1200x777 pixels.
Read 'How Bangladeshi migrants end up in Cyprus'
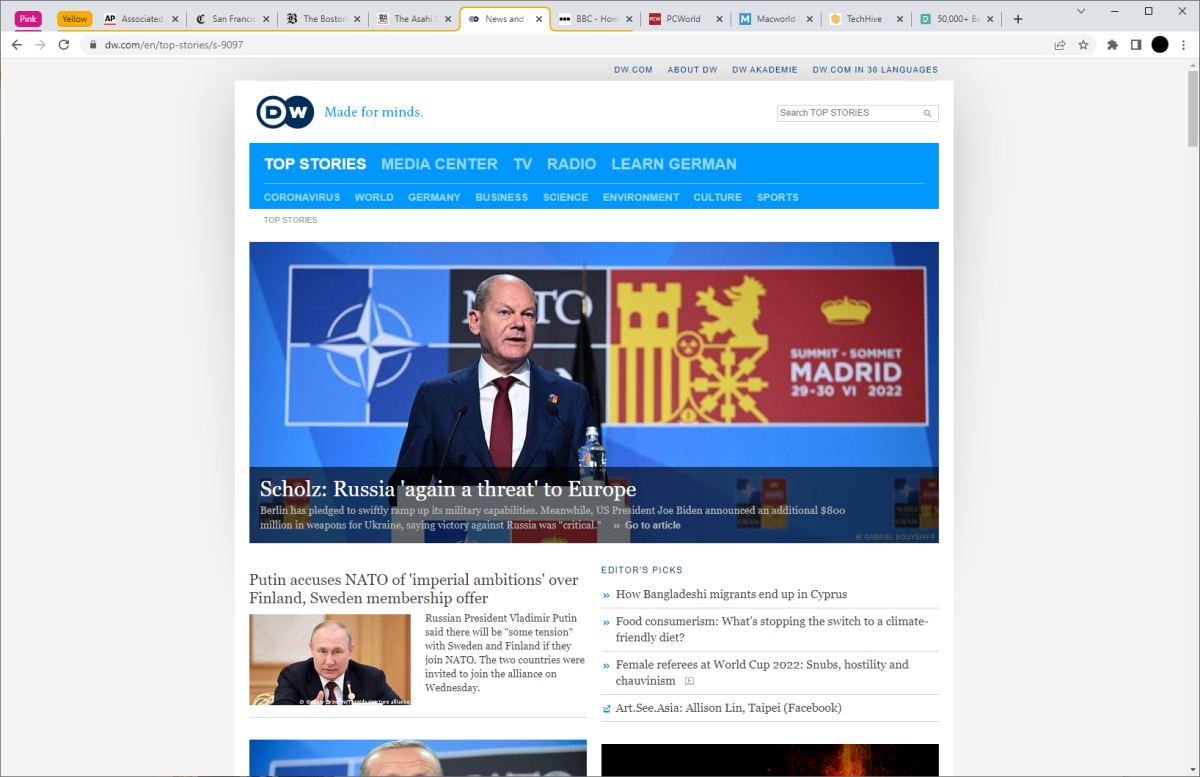pyautogui.click(x=731, y=594)
